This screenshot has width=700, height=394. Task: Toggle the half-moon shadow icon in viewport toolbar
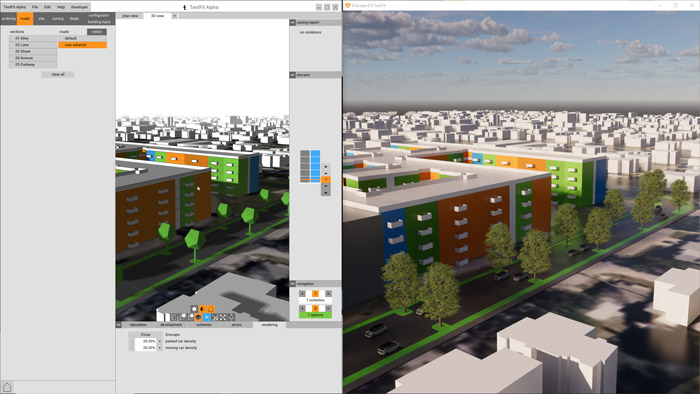coord(202,309)
